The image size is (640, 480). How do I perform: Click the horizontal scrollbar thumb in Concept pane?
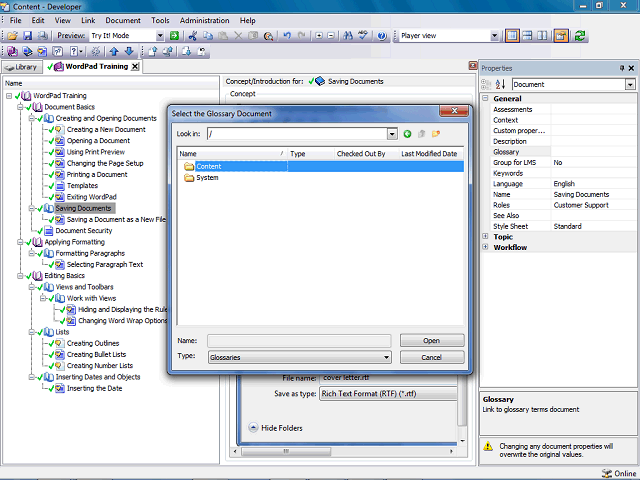(x=286, y=451)
